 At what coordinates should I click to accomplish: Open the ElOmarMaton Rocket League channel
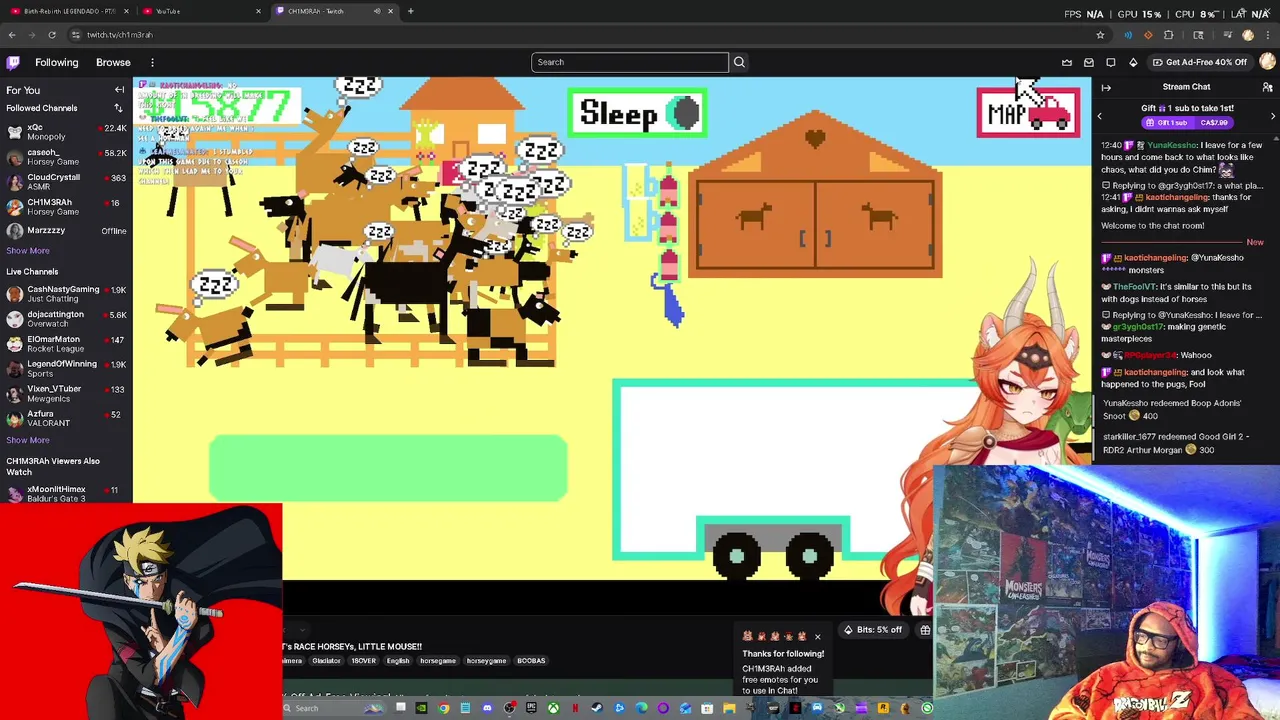66,344
